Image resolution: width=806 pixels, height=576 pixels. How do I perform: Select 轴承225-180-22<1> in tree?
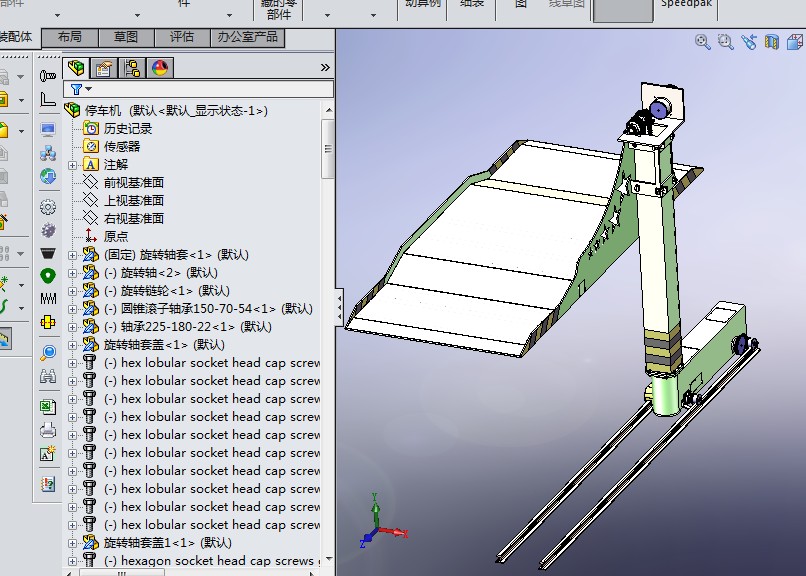(188, 327)
